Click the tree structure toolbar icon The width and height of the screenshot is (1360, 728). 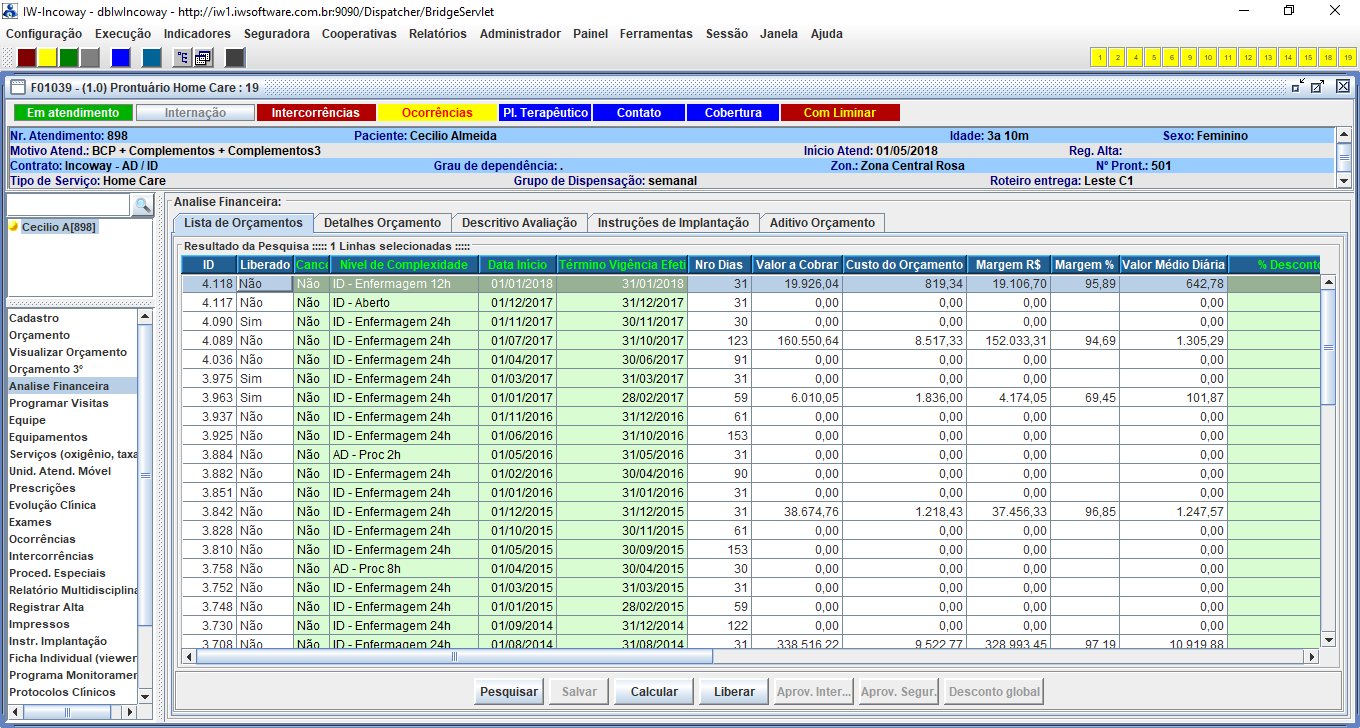pyautogui.click(x=182, y=57)
